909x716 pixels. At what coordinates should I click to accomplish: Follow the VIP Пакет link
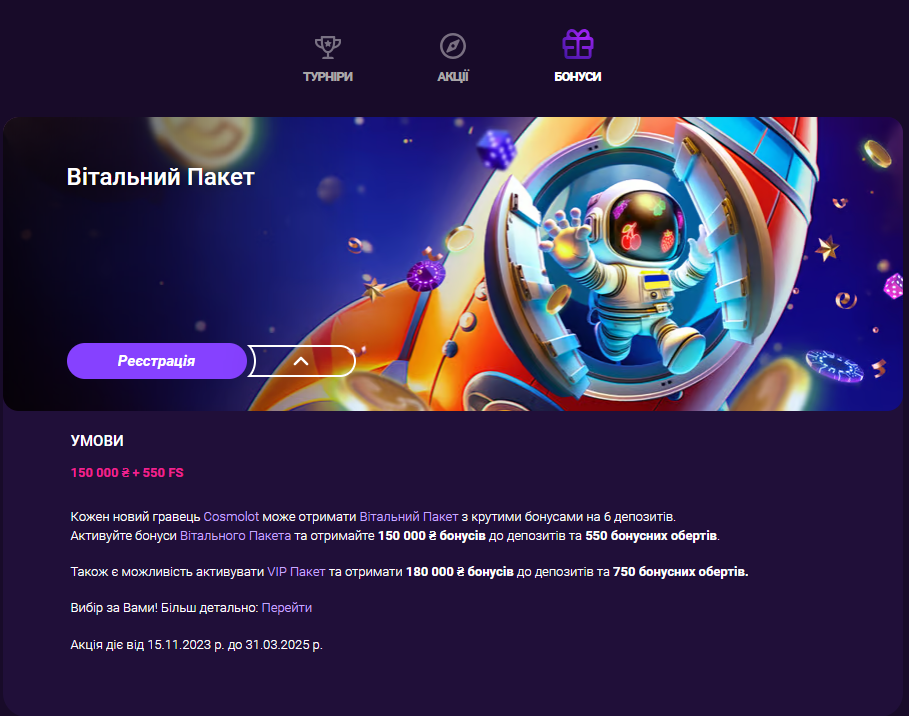tap(296, 572)
